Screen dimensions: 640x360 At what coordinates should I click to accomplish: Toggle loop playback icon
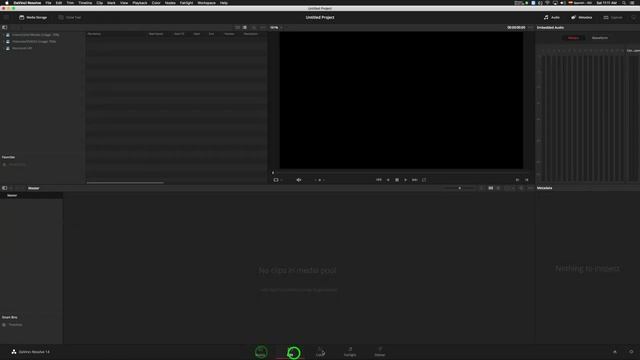coord(424,180)
